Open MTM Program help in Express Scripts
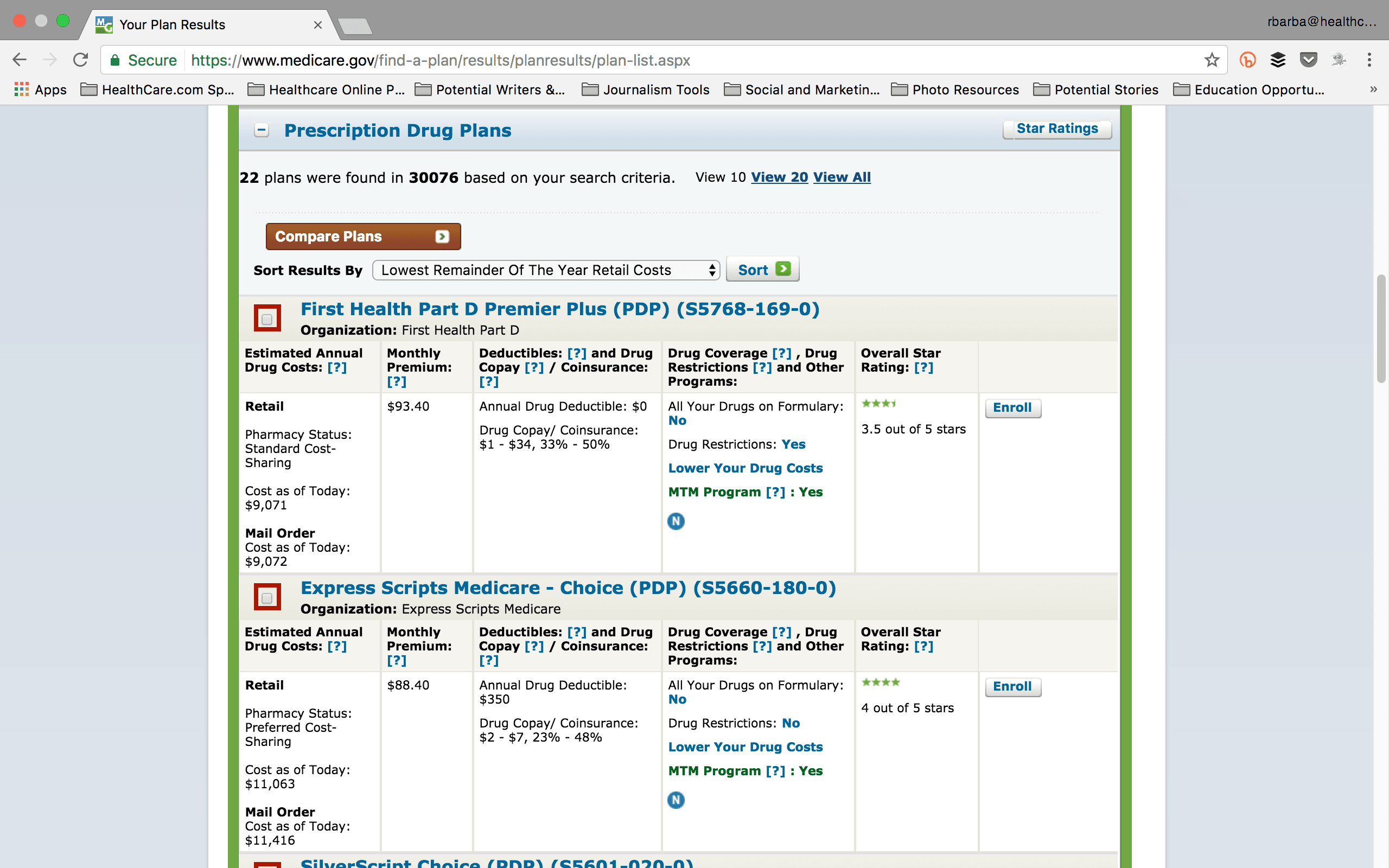This screenshot has width=1389, height=868. pyautogui.click(x=775, y=771)
